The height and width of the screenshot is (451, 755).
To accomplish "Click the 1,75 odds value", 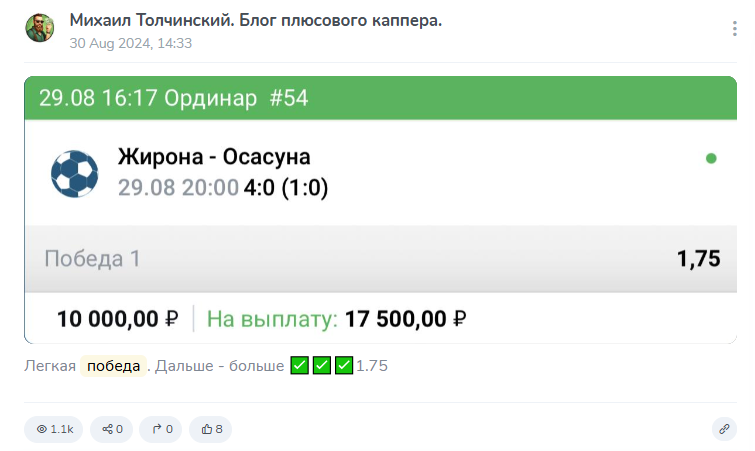I will 698,259.
